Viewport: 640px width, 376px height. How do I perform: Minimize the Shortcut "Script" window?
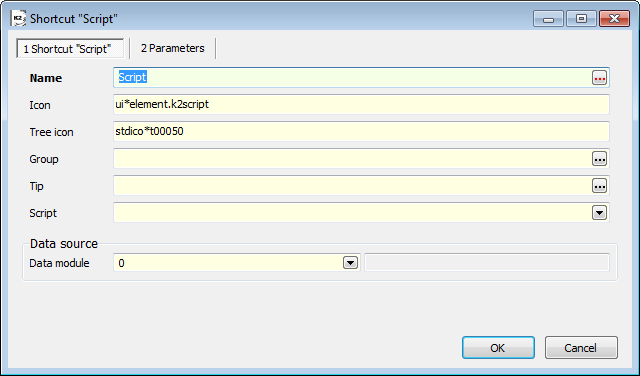tap(548, 19)
